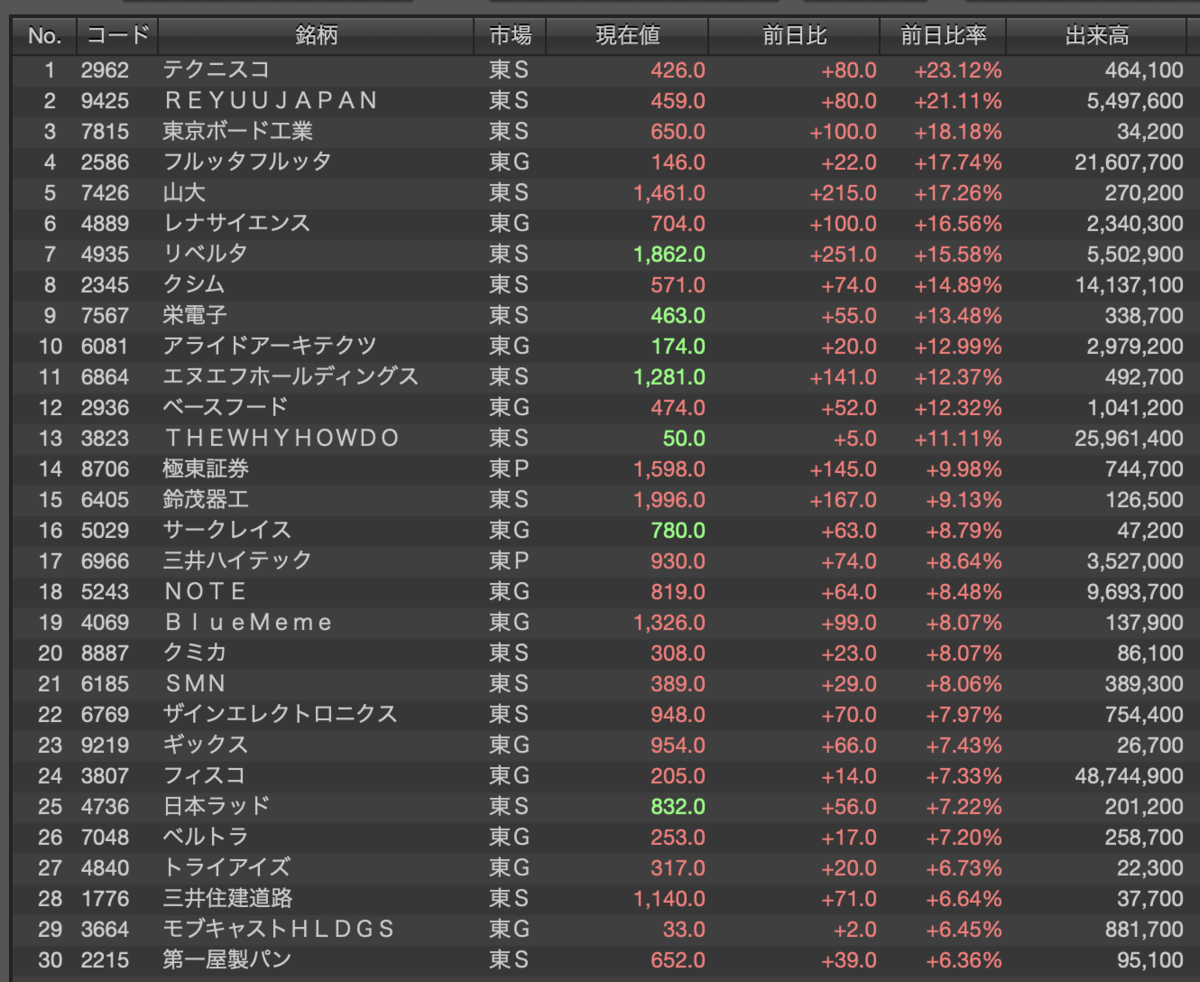Image resolution: width=1200 pixels, height=982 pixels.
Task: Click stock code 3807
Action: (x=105, y=775)
